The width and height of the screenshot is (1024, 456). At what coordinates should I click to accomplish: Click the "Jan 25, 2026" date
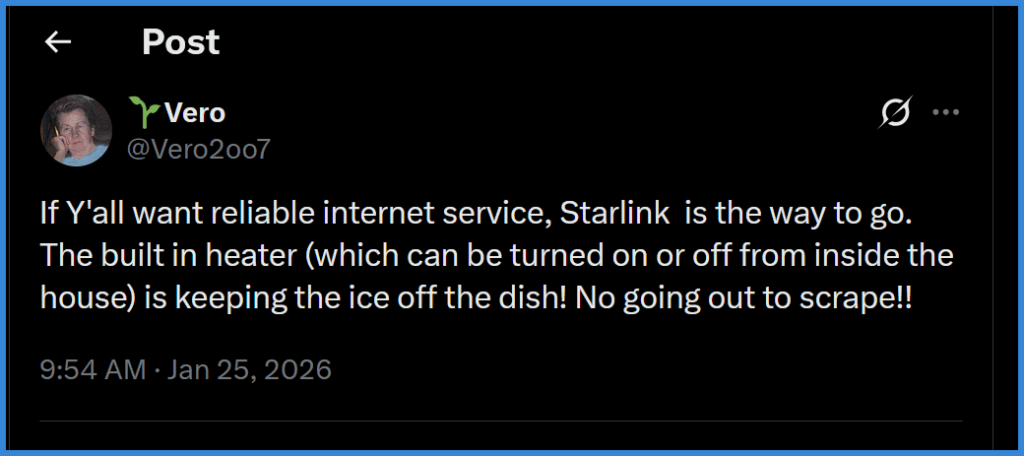click(249, 369)
